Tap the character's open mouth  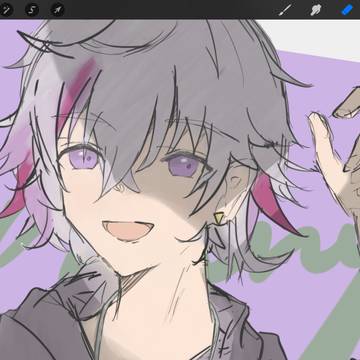pos(128,231)
